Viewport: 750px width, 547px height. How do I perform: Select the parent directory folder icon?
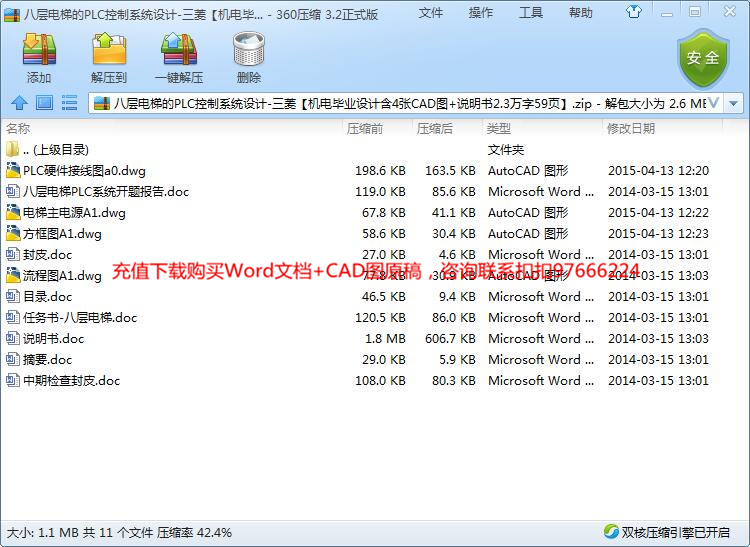tap(12, 149)
